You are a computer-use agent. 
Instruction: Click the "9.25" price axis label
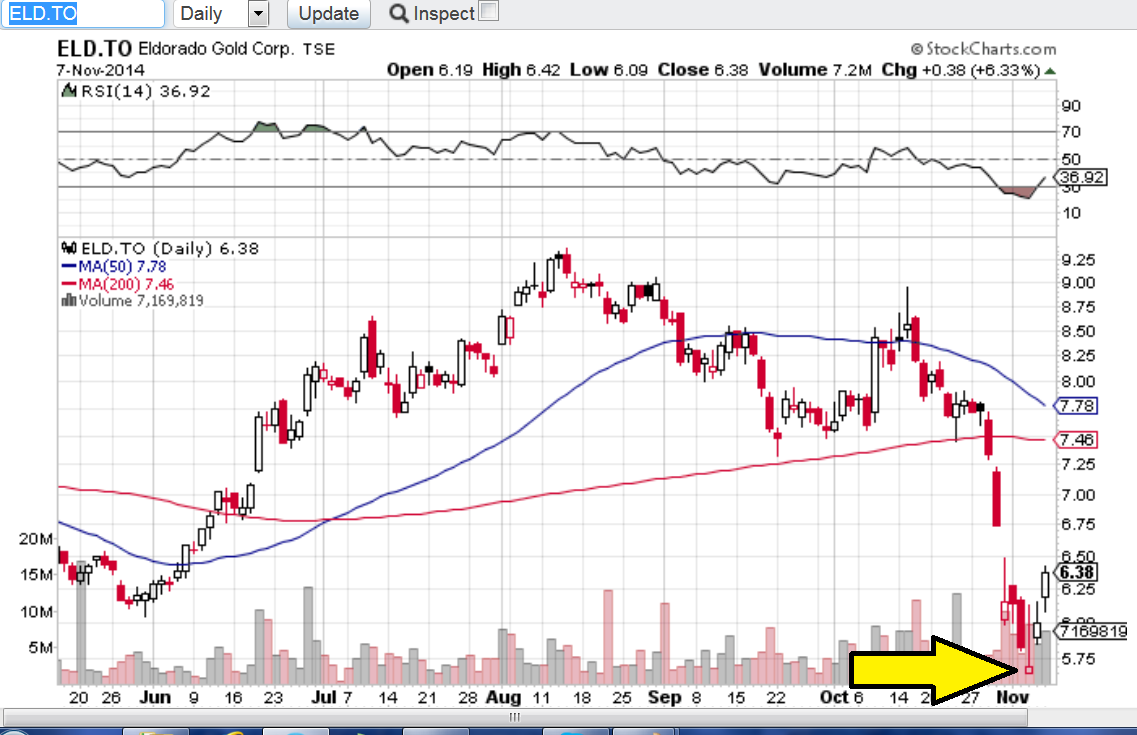click(x=1078, y=259)
